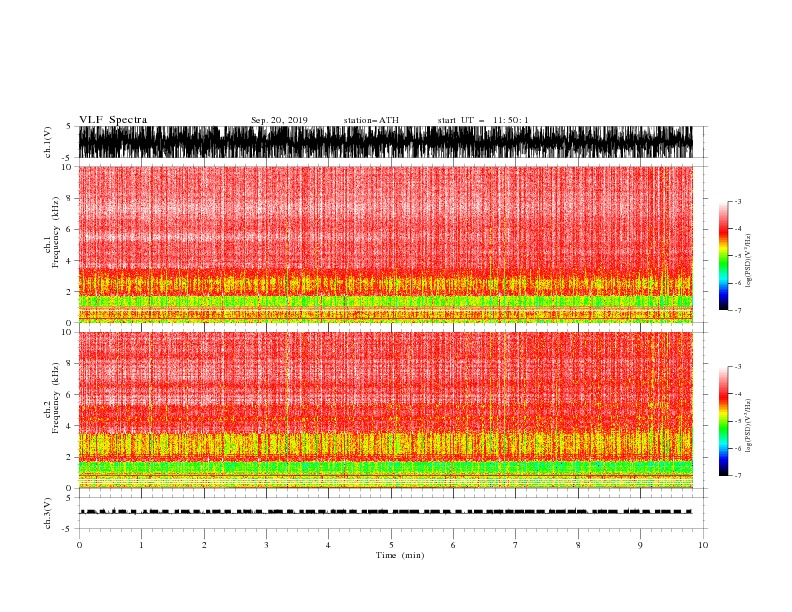Click the "-3" label on ch.2 color bar
This screenshot has width=792, height=612.
tap(737, 367)
